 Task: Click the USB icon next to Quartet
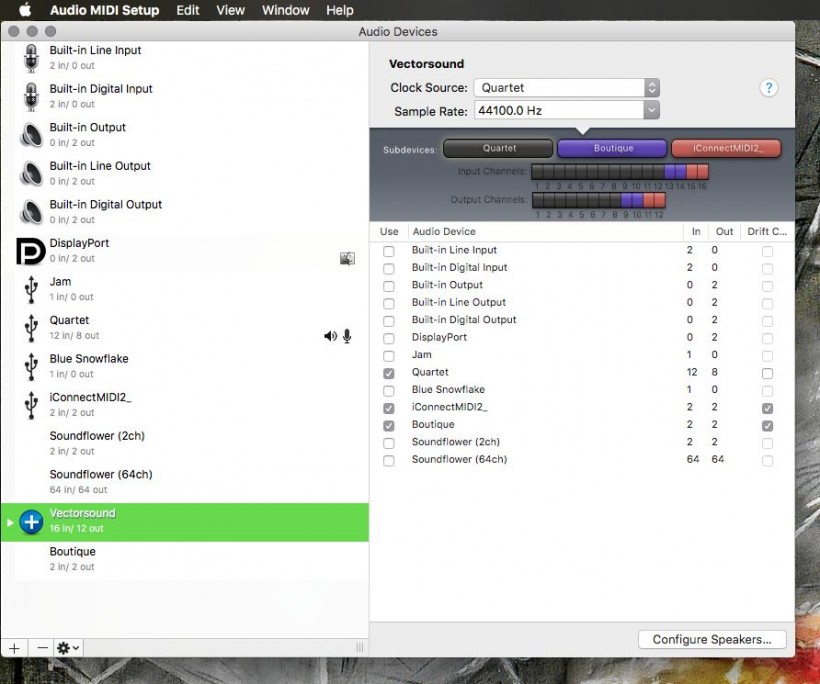coord(31,328)
